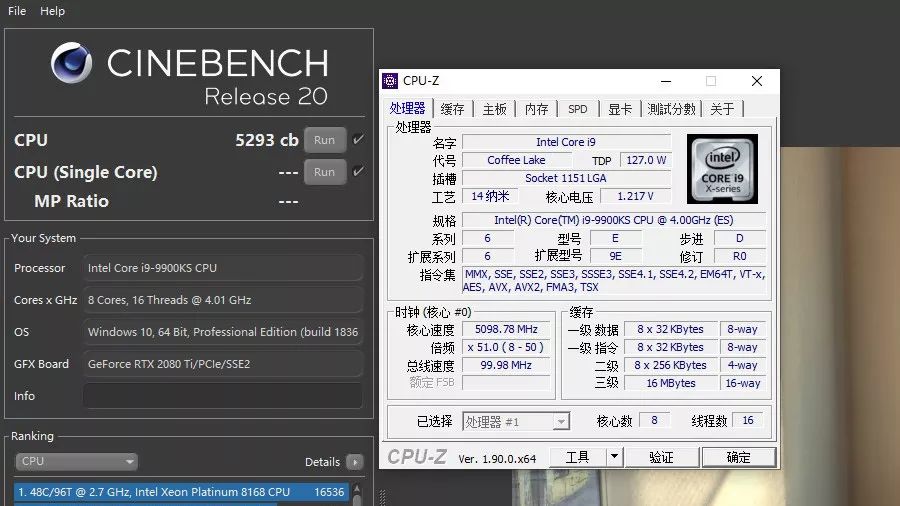The height and width of the screenshot is (506, 900).
Task: Click the 8 Cores, 16 Threads field
Action: pos(223,300)
